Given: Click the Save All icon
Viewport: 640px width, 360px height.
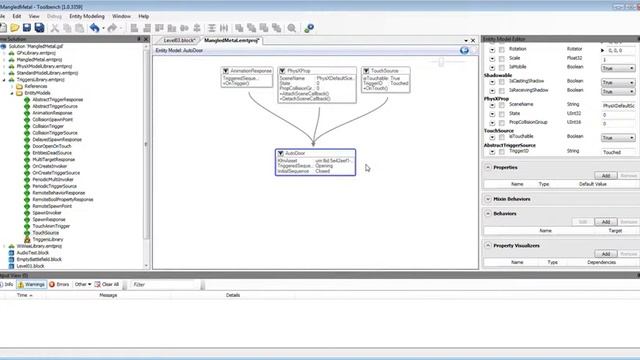Looking at the screenshot, I should (40, 28).
